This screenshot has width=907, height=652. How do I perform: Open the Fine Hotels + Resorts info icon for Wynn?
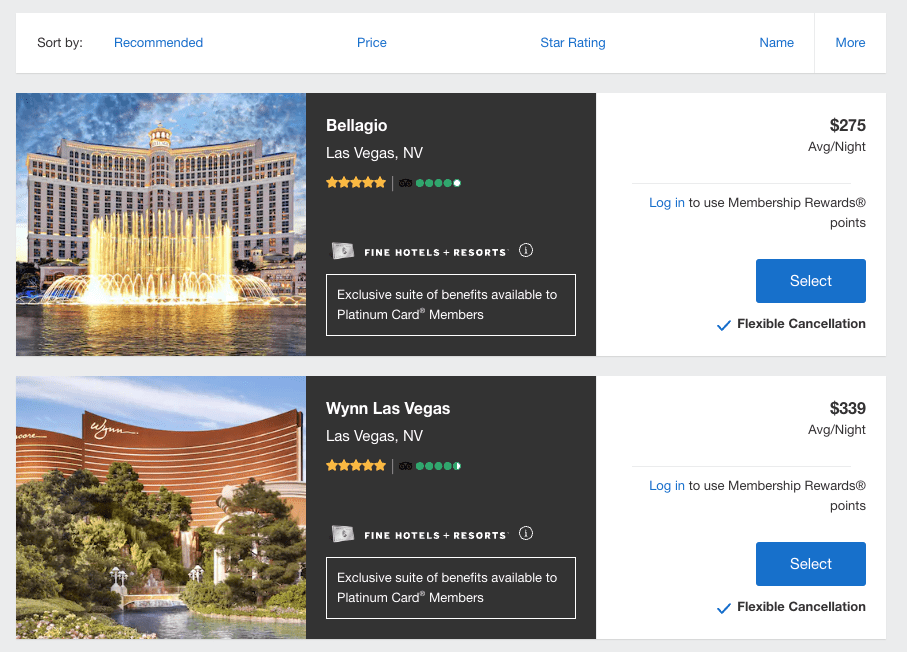(525, 533)
